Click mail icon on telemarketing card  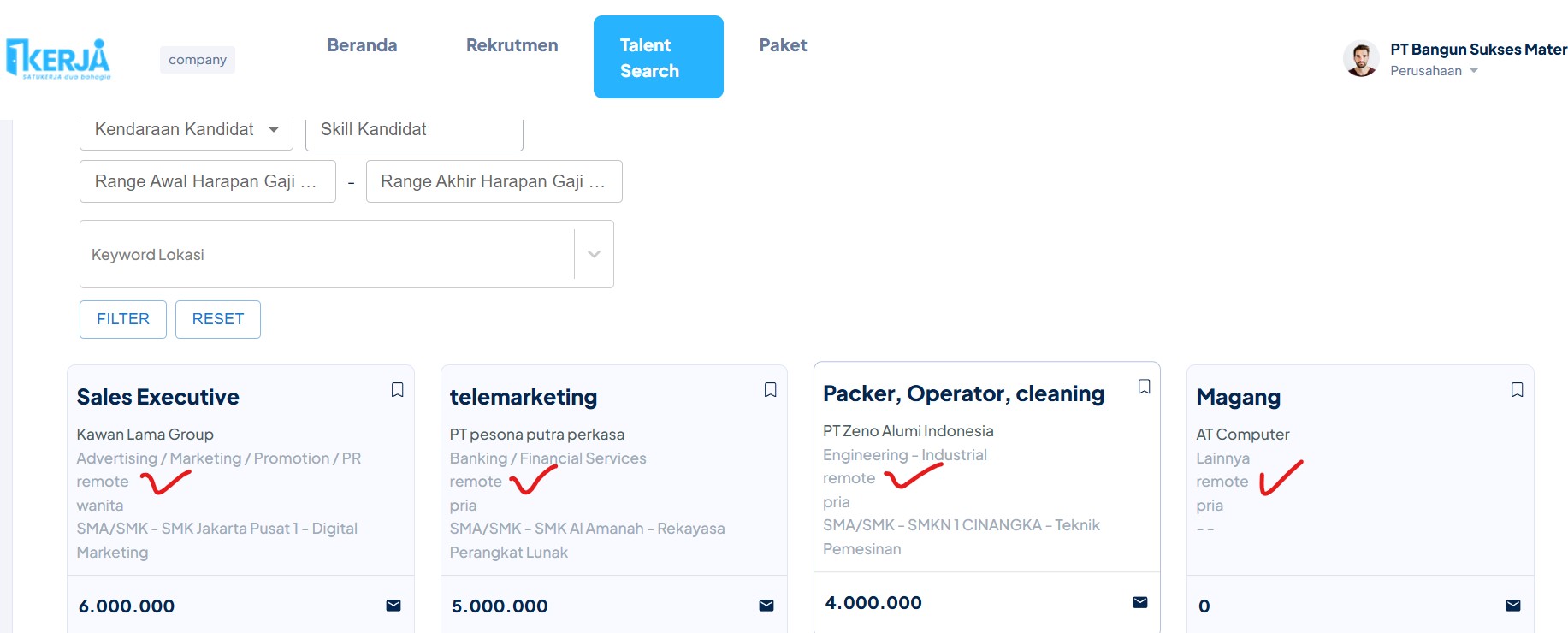[766, 606]
